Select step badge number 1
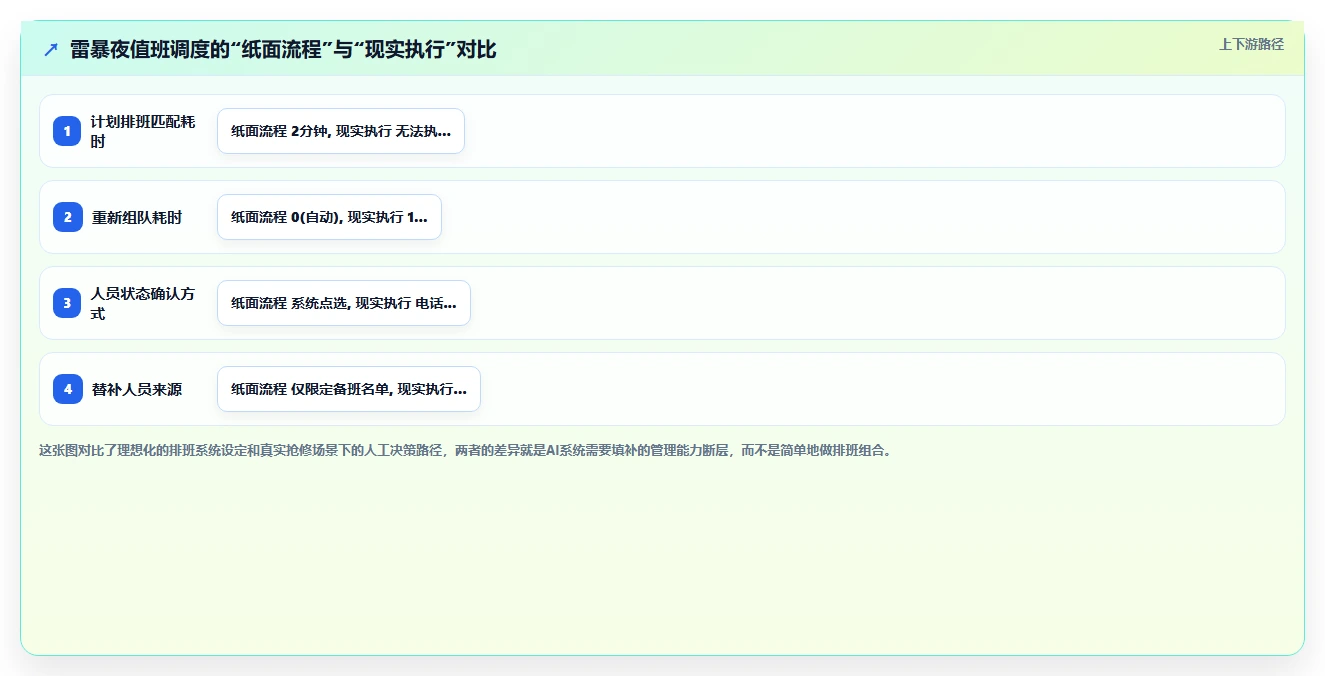Viewport: 1325px width, 676px height. 68,131
